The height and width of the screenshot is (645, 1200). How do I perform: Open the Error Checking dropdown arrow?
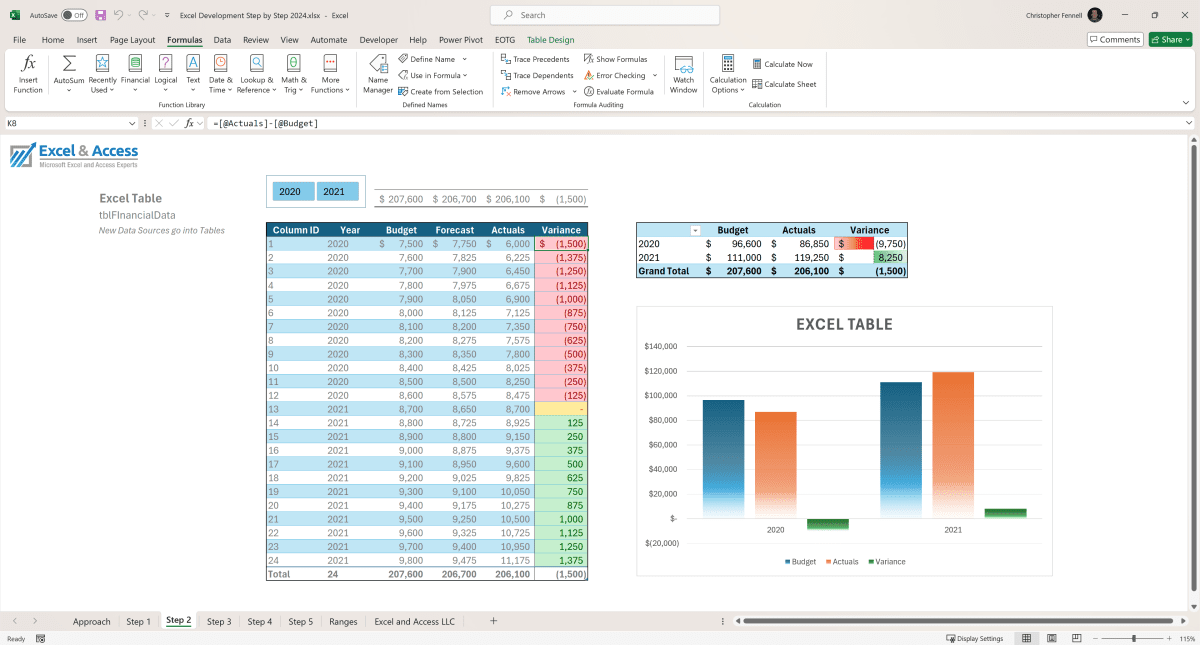(x=656, y=74)
